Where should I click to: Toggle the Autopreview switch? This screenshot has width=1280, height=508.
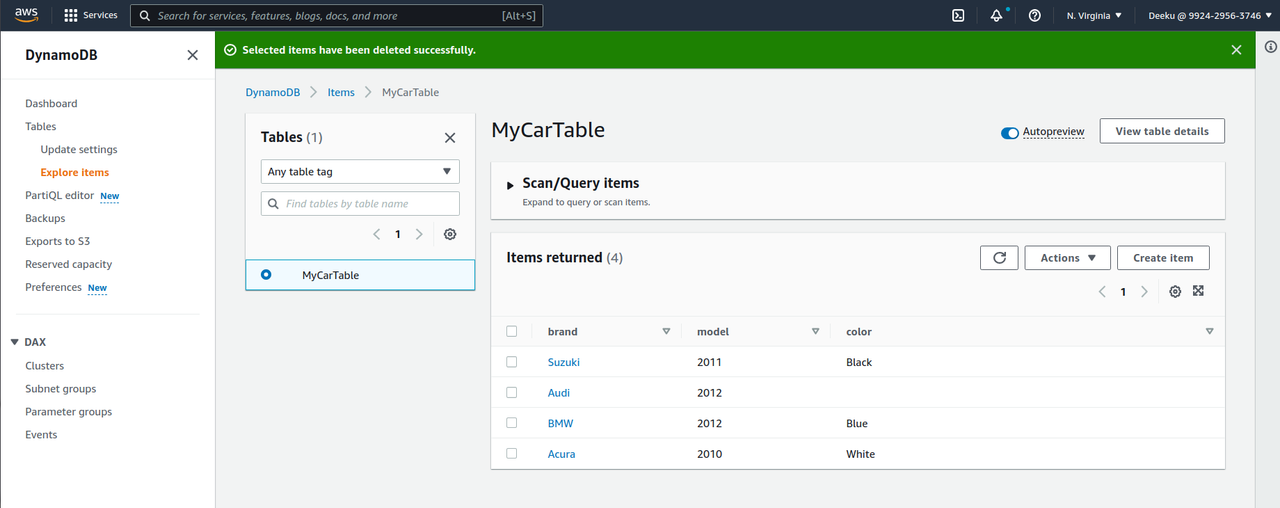click(x=1010, y=132)
